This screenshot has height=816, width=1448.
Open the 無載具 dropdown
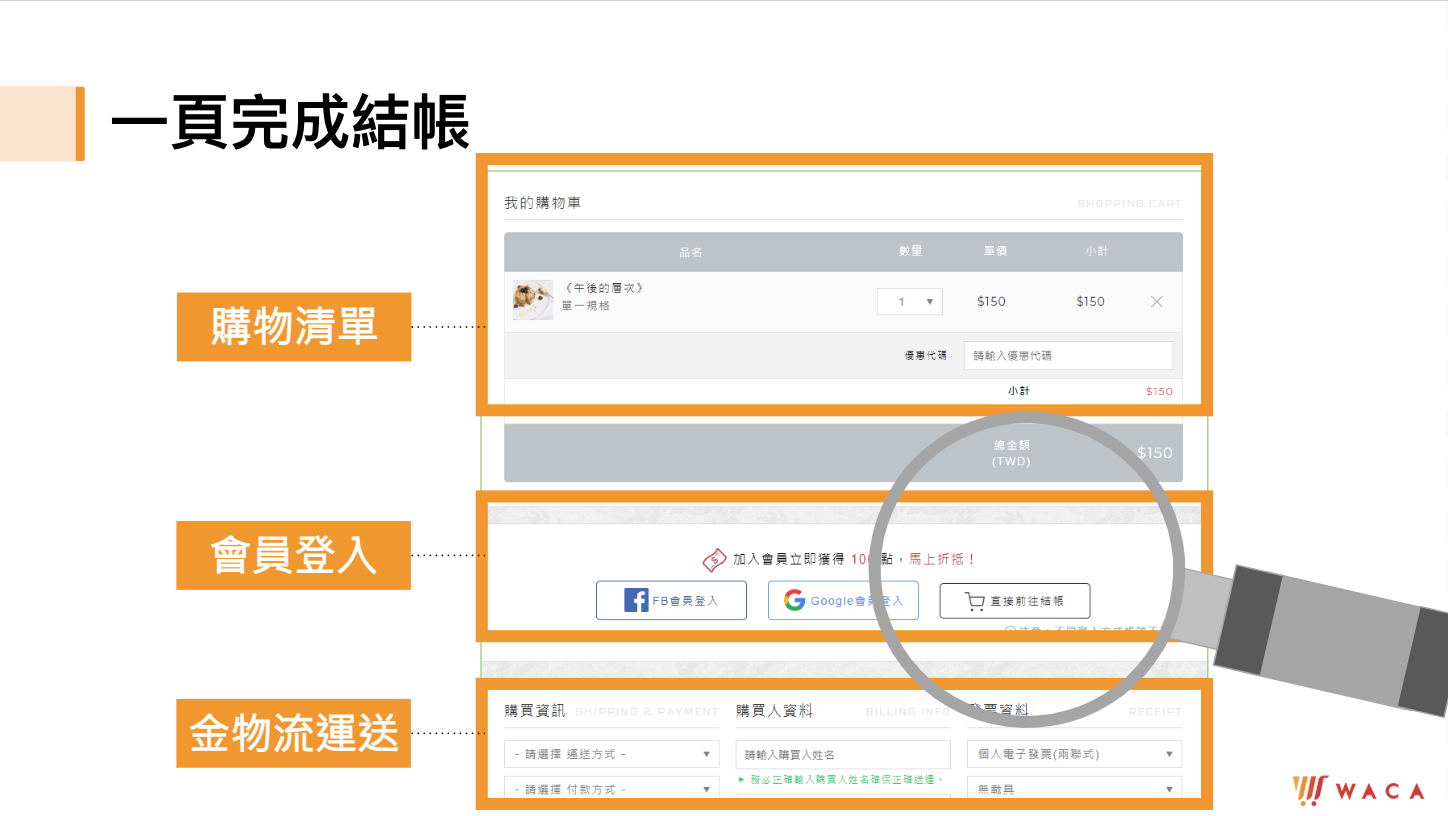pos(1074,788)
